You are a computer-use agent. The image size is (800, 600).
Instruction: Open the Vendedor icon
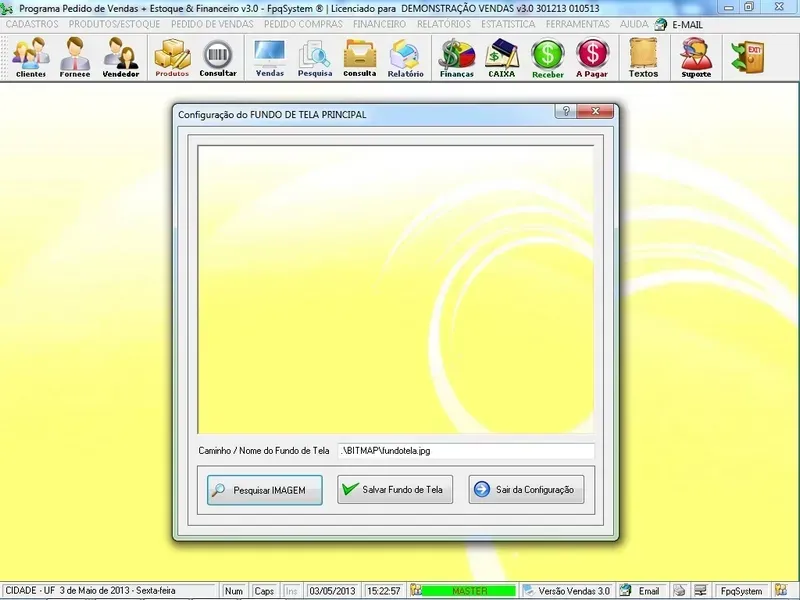tap(121, 57)
